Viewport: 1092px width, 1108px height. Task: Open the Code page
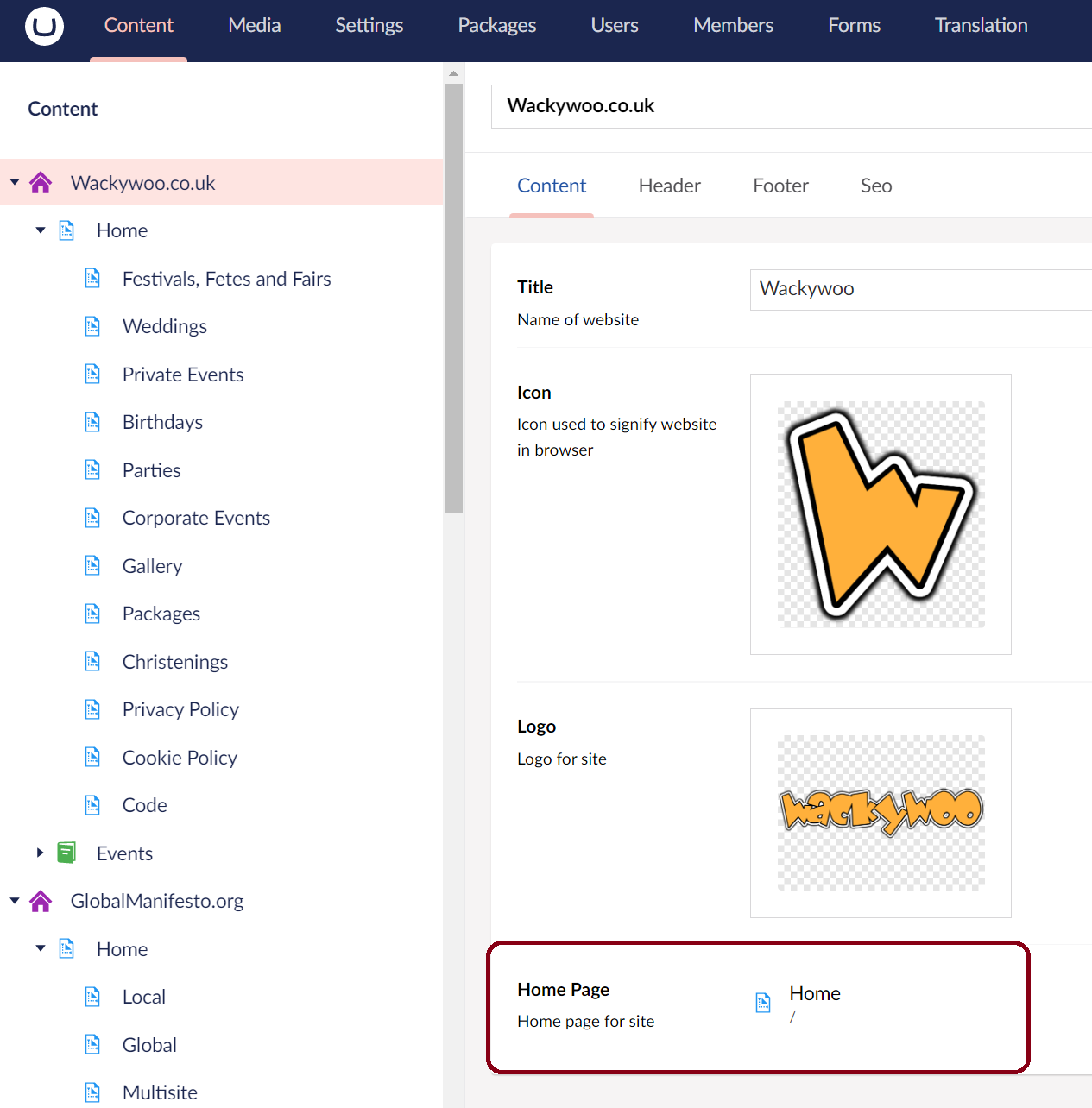pyautogui.click(x=145, y=805)
